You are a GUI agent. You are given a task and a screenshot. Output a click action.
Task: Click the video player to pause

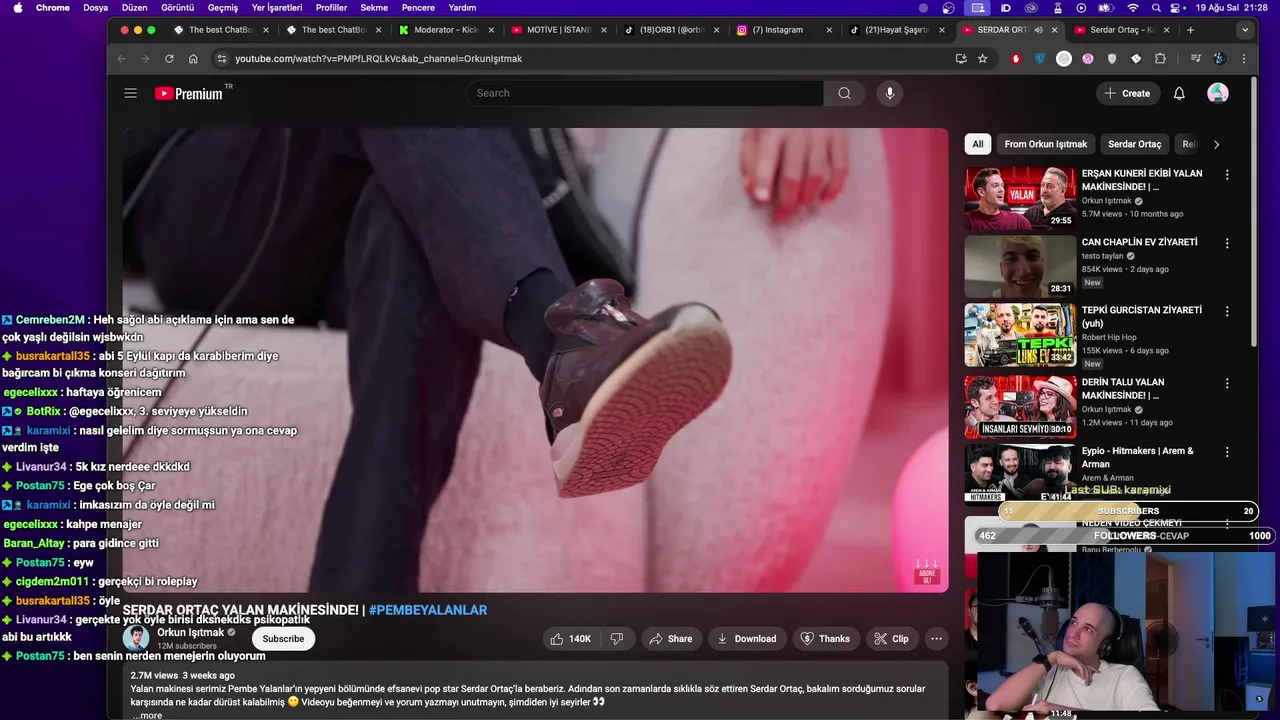click(x=535, y=360)
